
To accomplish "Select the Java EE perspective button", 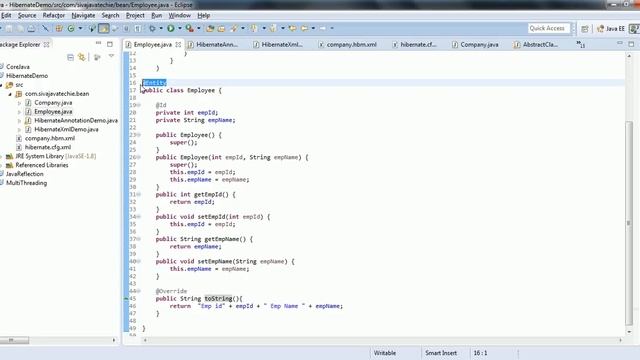I will tap(611, 29).
